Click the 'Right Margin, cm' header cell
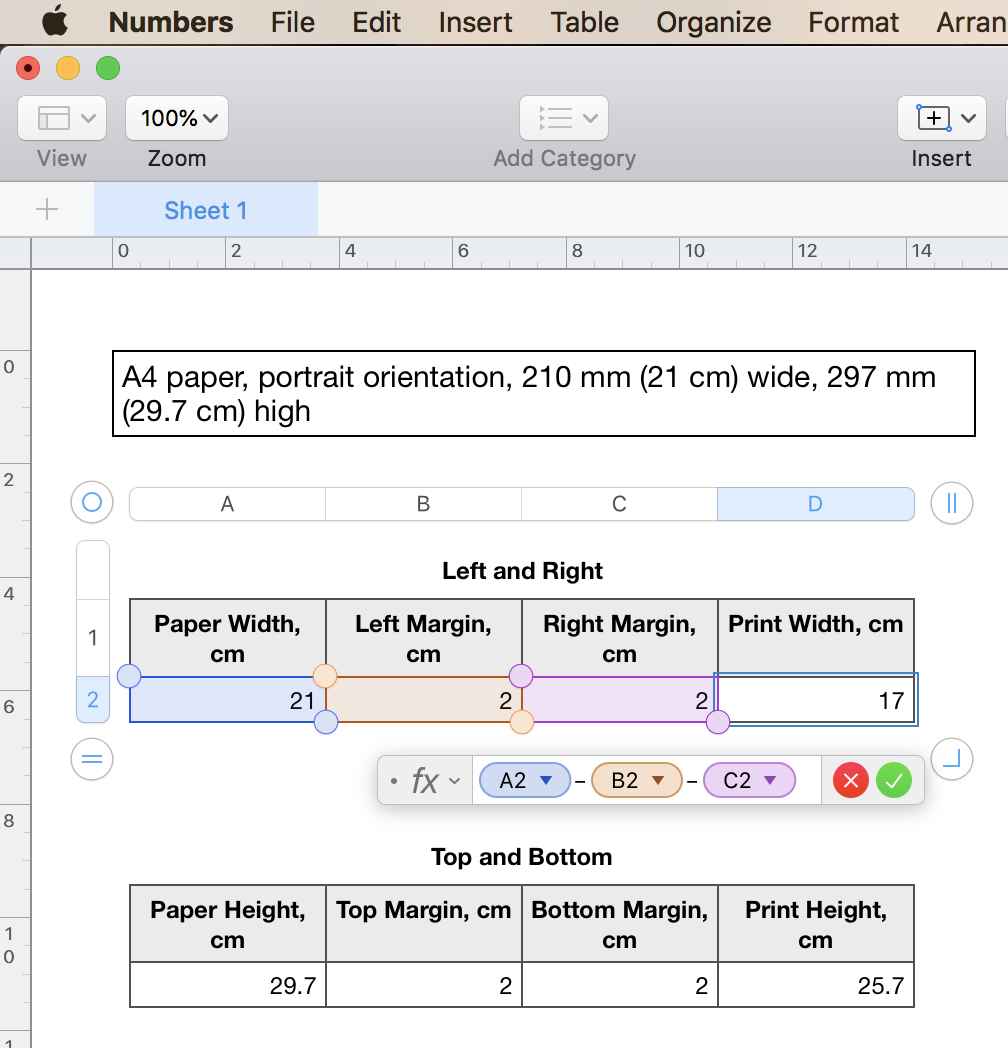Screen dimensions: 1008x1048 pyautogui.click(x=620, y=638)
